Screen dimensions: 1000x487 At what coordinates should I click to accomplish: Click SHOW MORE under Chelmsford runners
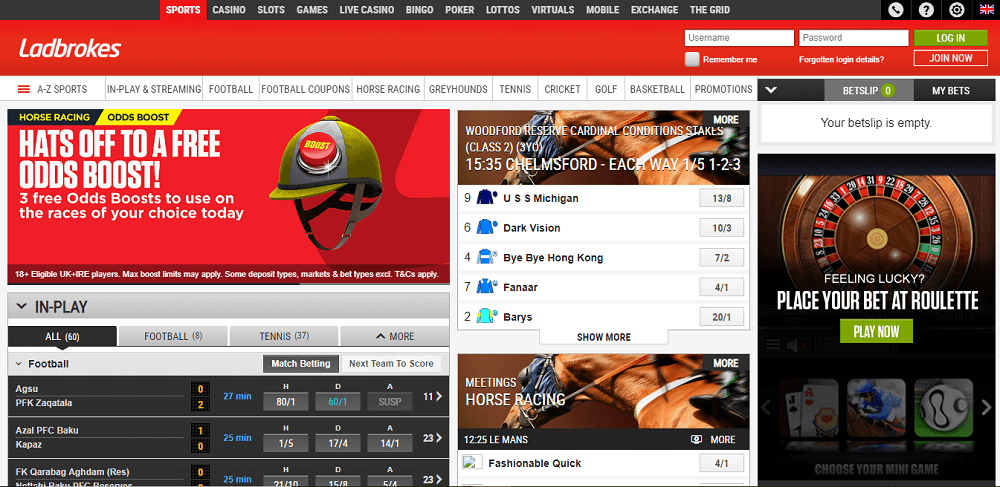tap(604, 337)
